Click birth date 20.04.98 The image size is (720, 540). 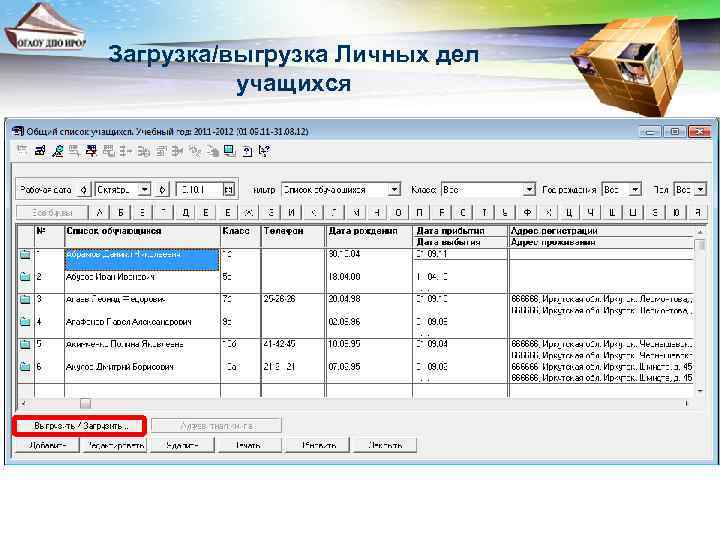tap(344, 299)
